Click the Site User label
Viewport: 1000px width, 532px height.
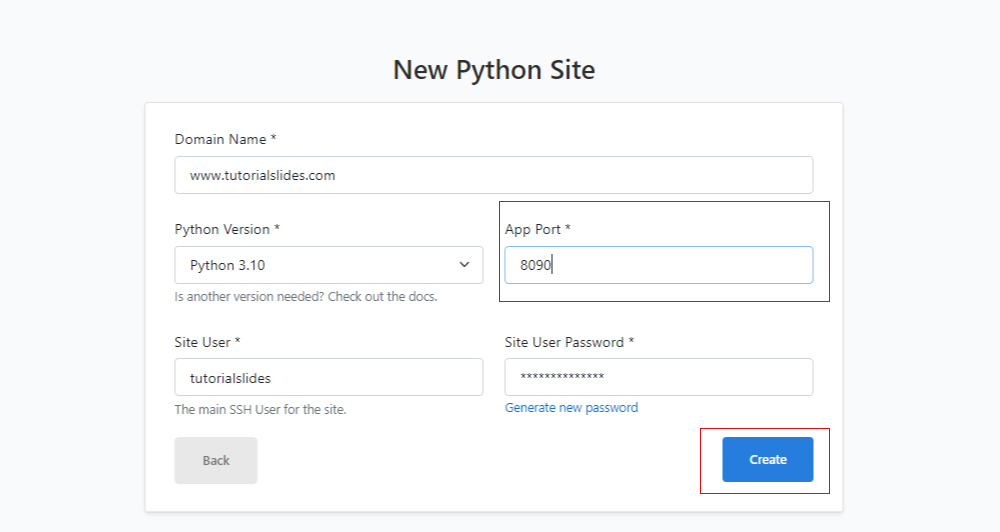pyautogui.click(x=207, y=342)
